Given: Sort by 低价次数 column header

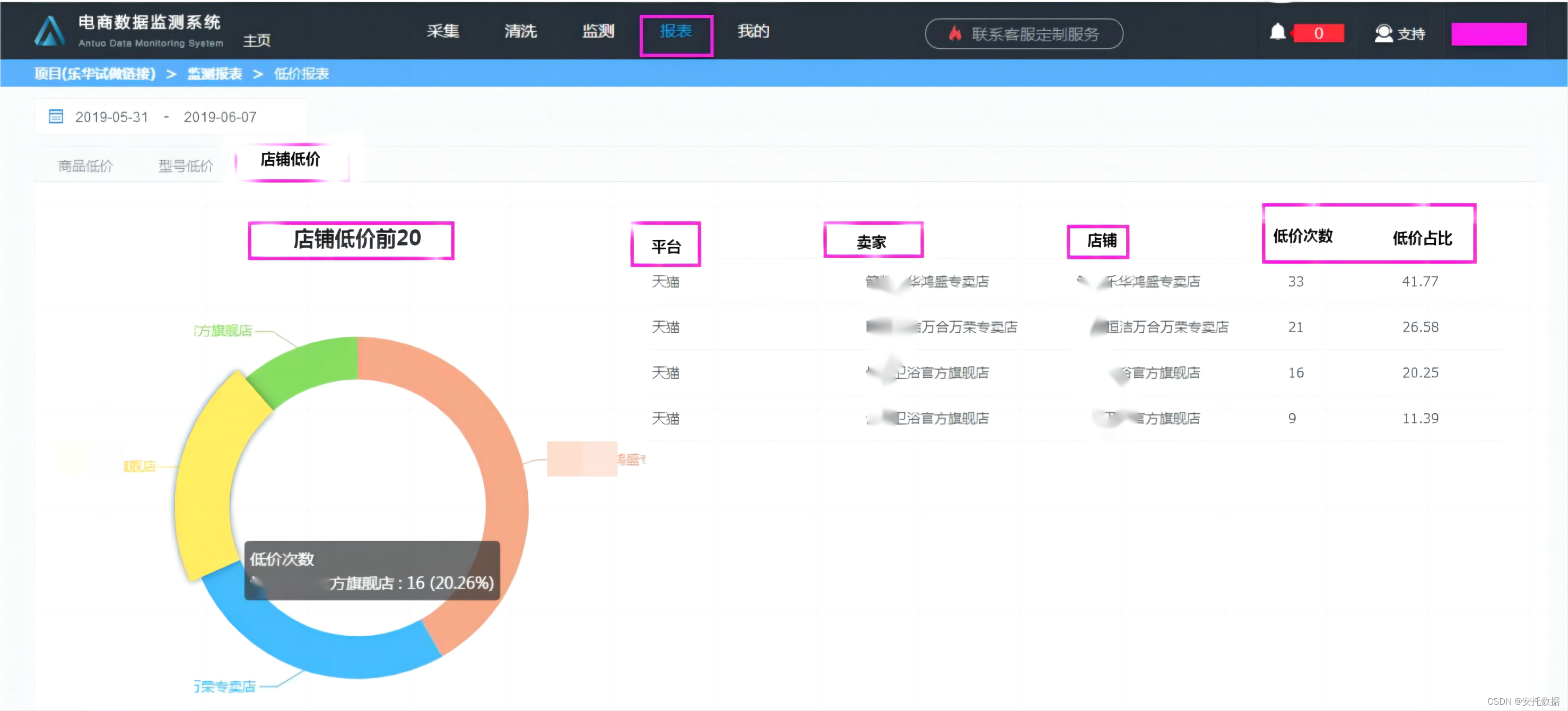Looking at the screenshot, I should 1303,236.
